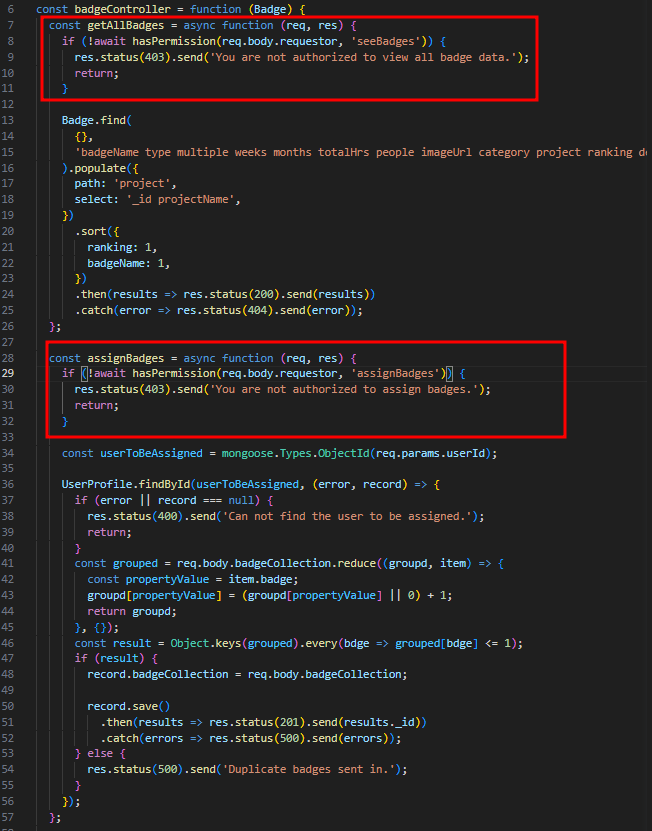The width and height of the screenshot is (652, 831).
Task: Click item.badge on line 42
Action: 260,579
